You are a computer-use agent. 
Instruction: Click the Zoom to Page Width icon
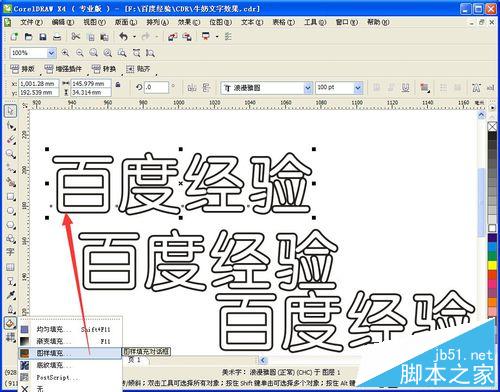[x=136, y=53]
